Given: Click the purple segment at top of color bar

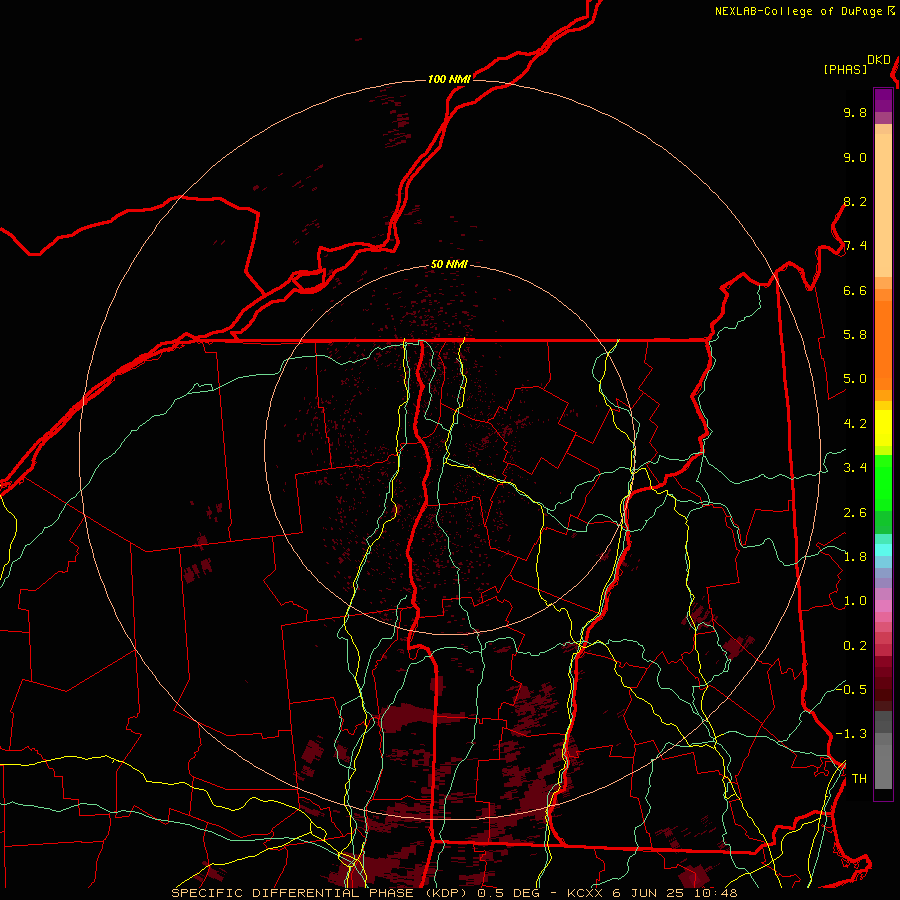Looking at the screenshot, I should click(883, 100).
